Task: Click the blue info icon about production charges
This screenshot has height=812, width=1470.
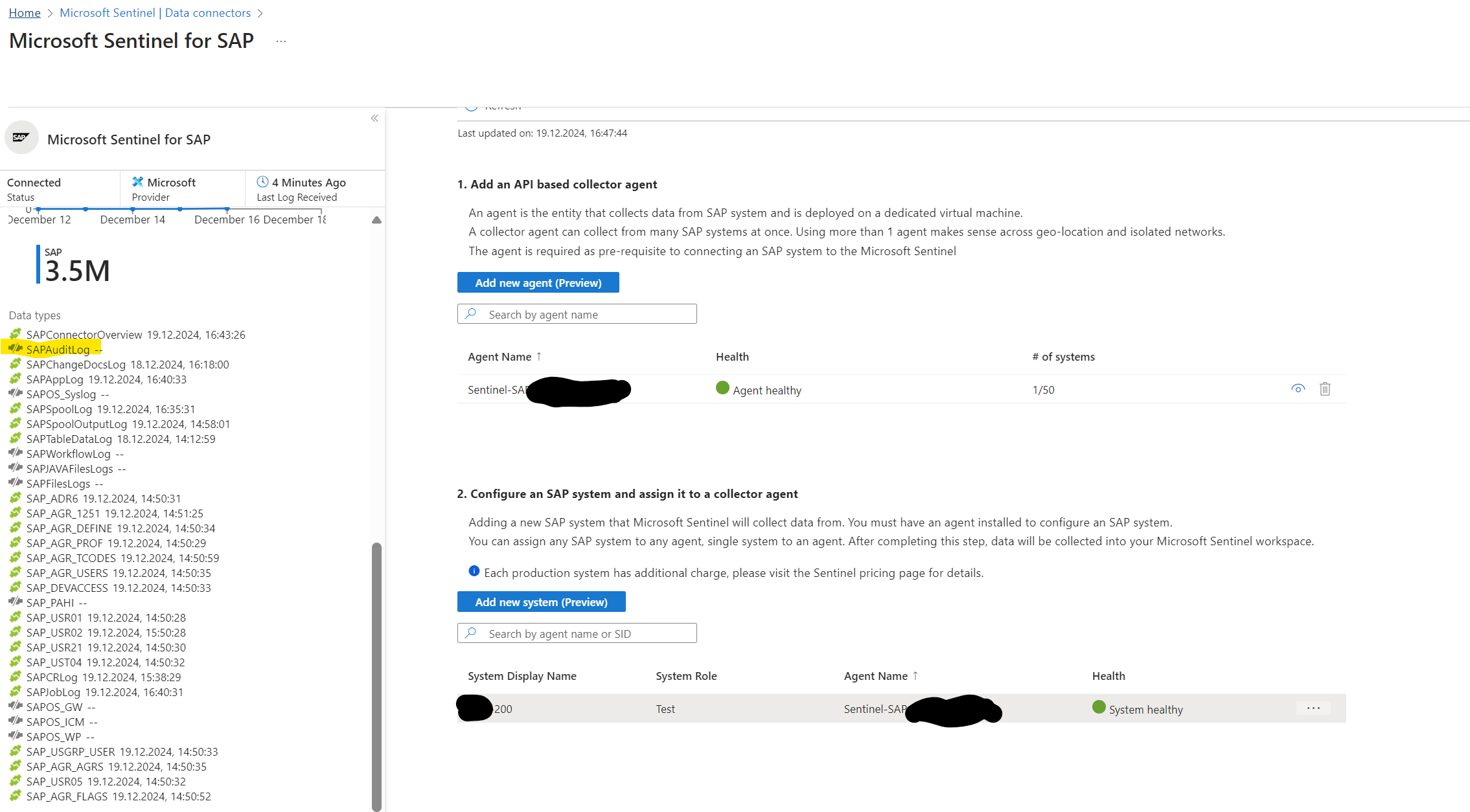Action: [x=474, y=570]
